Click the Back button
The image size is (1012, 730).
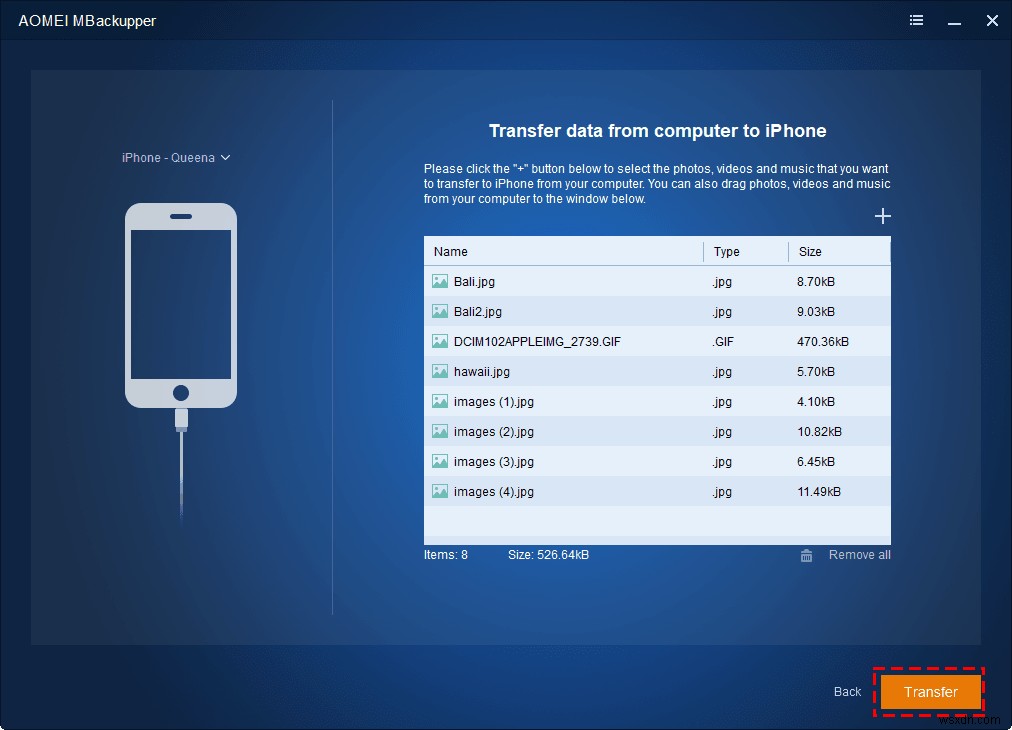point(846,691)
